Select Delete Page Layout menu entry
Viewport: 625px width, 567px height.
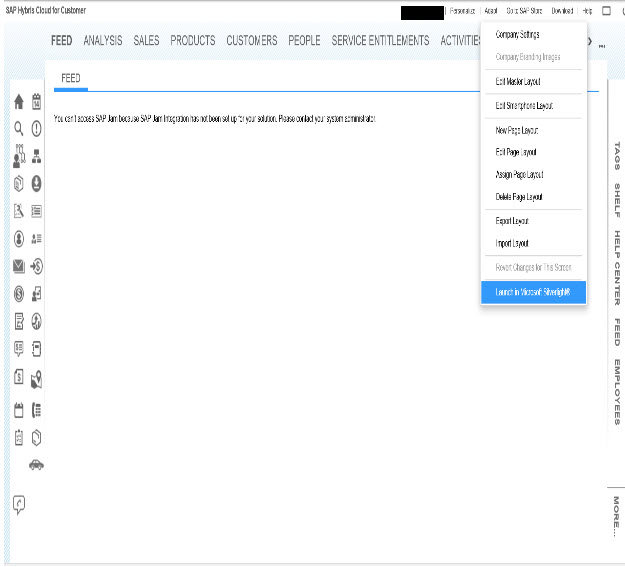533,197
